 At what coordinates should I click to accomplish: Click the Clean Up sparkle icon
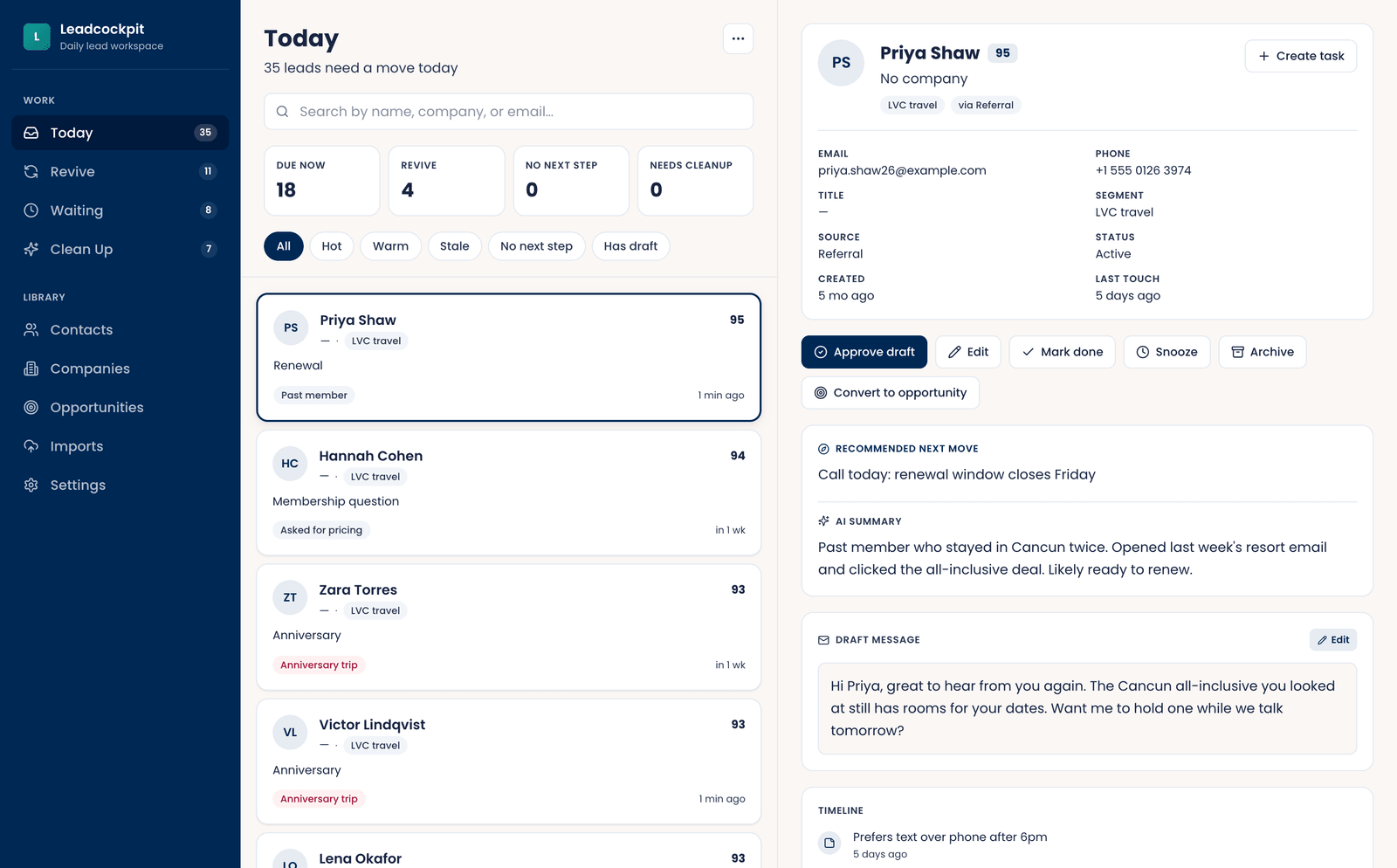pyautogui.click(x=31, y=249)
